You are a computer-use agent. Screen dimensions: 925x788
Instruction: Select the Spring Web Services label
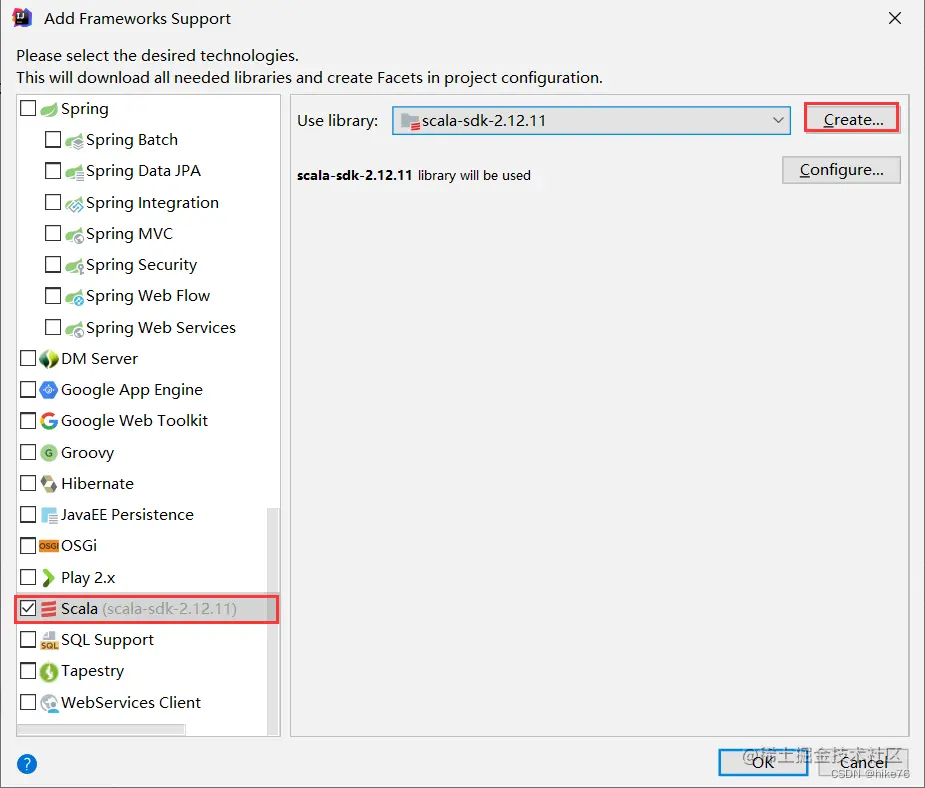click(x=160, y=327)
